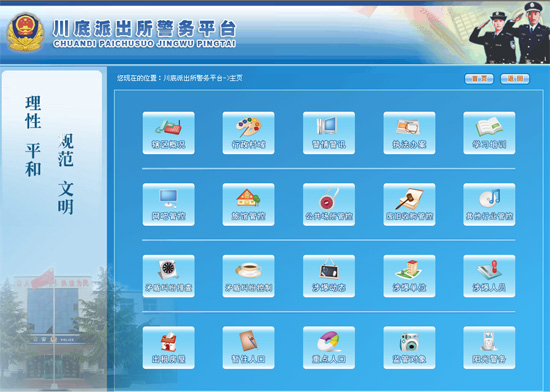This screenshot has width=550, height=392.
Task: Select the 涉爆人员 stamp tile
Action: (x=489, y=276)
